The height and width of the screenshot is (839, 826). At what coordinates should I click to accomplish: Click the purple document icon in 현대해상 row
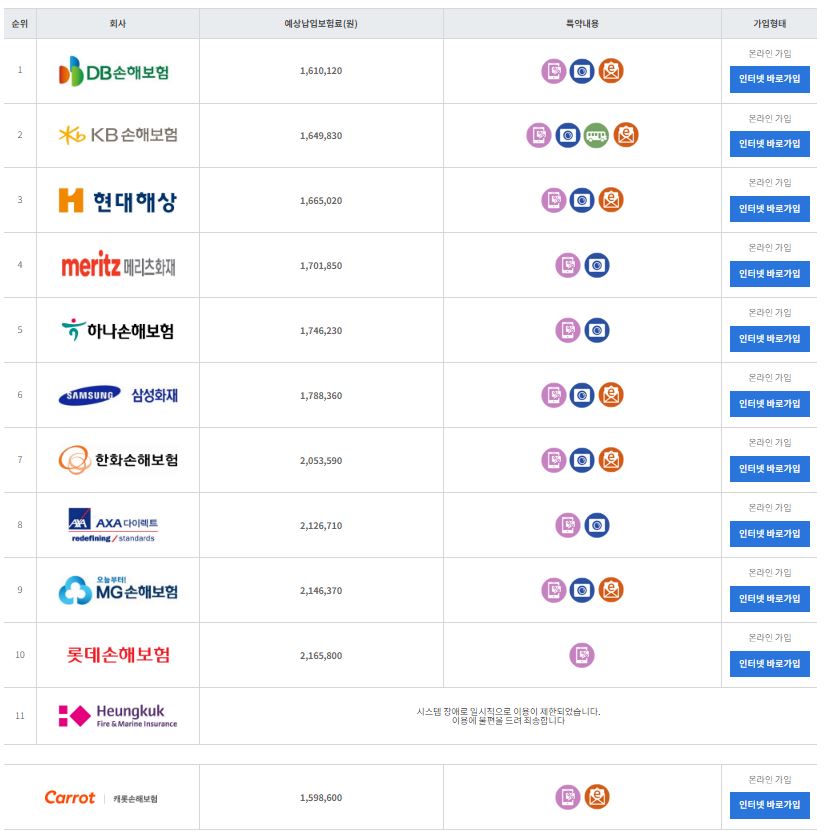point(554,201)
